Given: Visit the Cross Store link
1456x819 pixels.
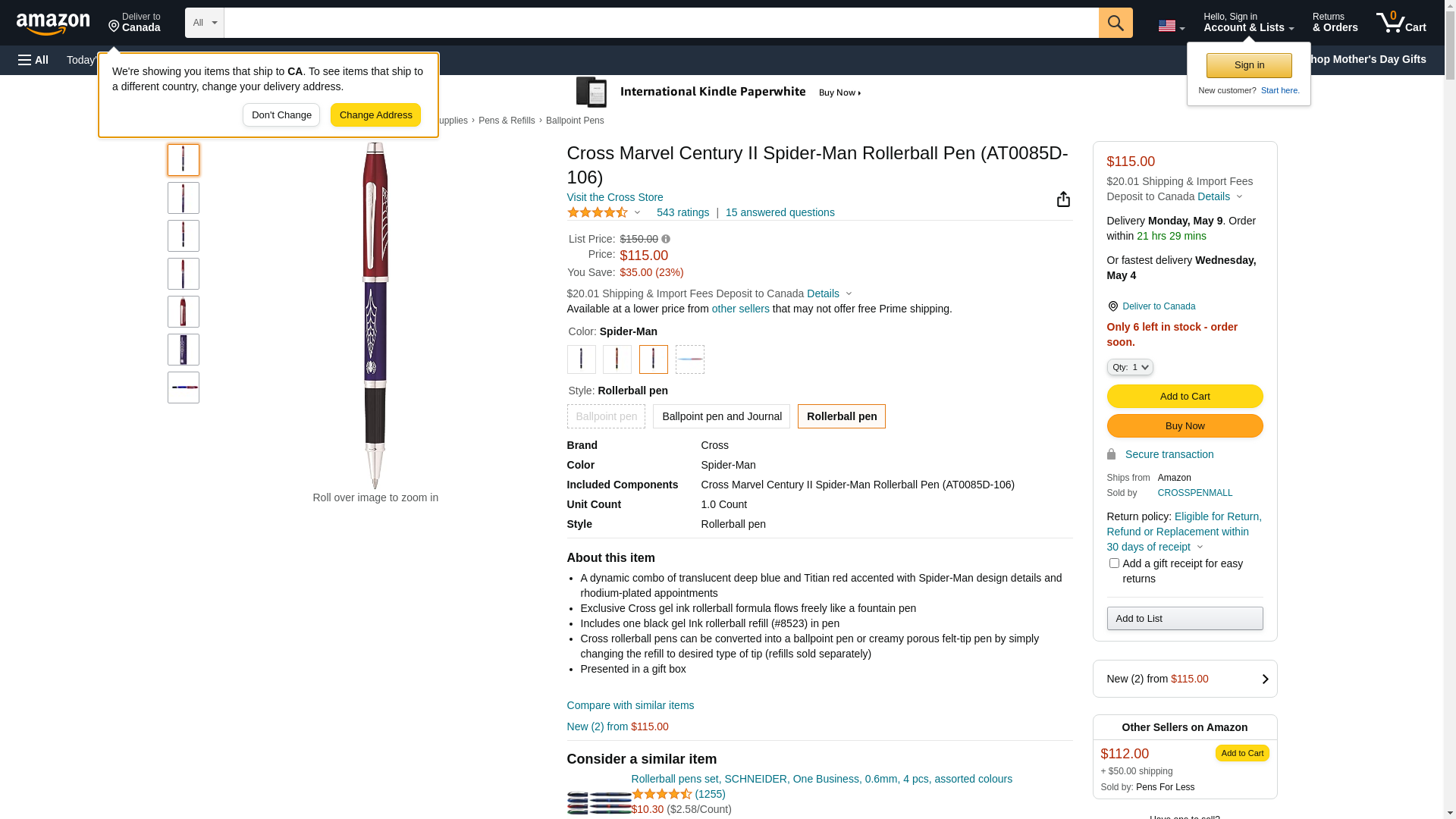Looking at the screenshot, I should tap(615, 197).
